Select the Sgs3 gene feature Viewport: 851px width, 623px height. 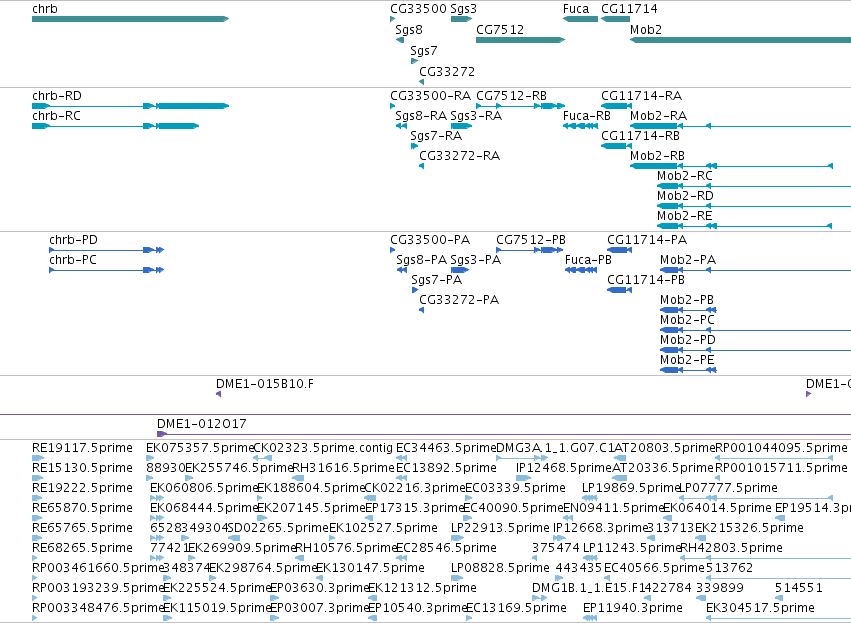pos(461,19)
